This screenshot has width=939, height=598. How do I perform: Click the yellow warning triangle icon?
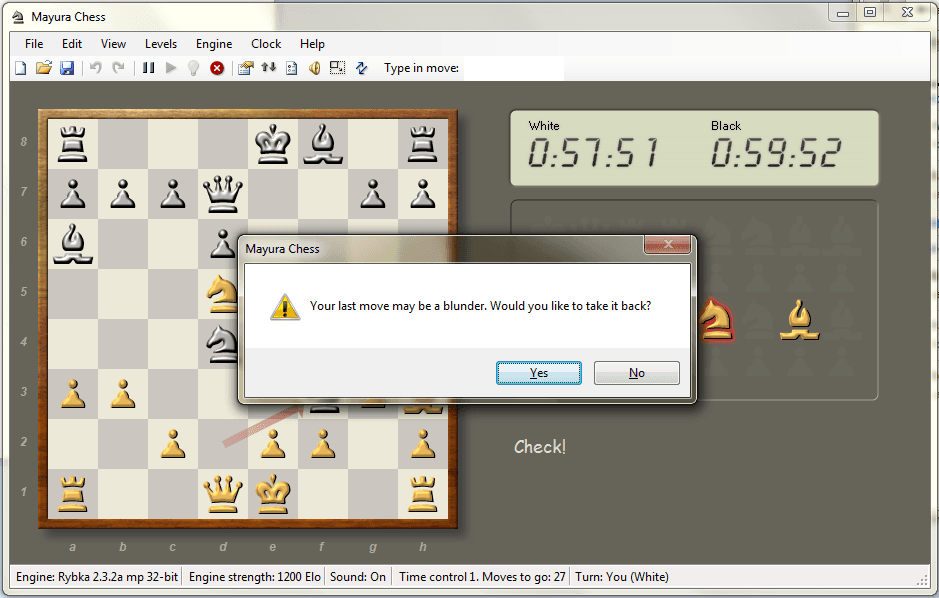[x=285, y=306]
